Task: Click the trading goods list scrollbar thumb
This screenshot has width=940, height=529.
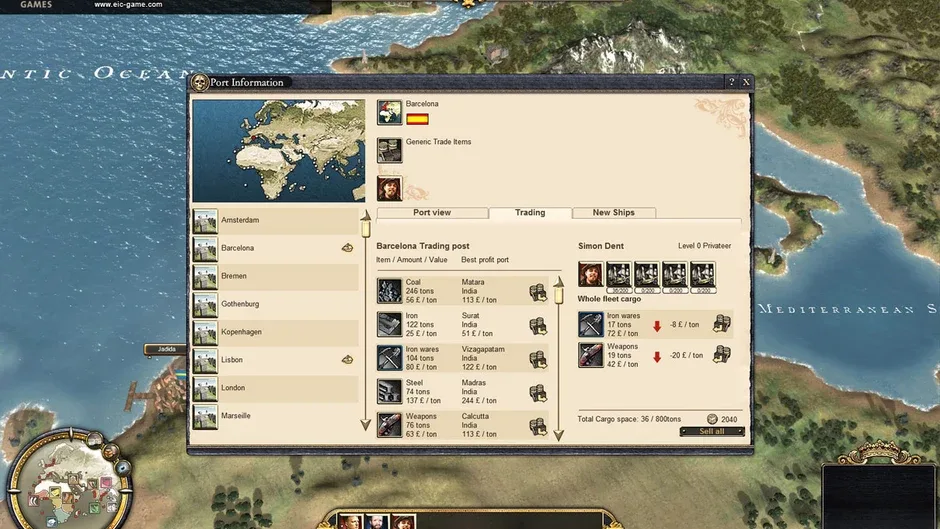Action: point(559,296)
